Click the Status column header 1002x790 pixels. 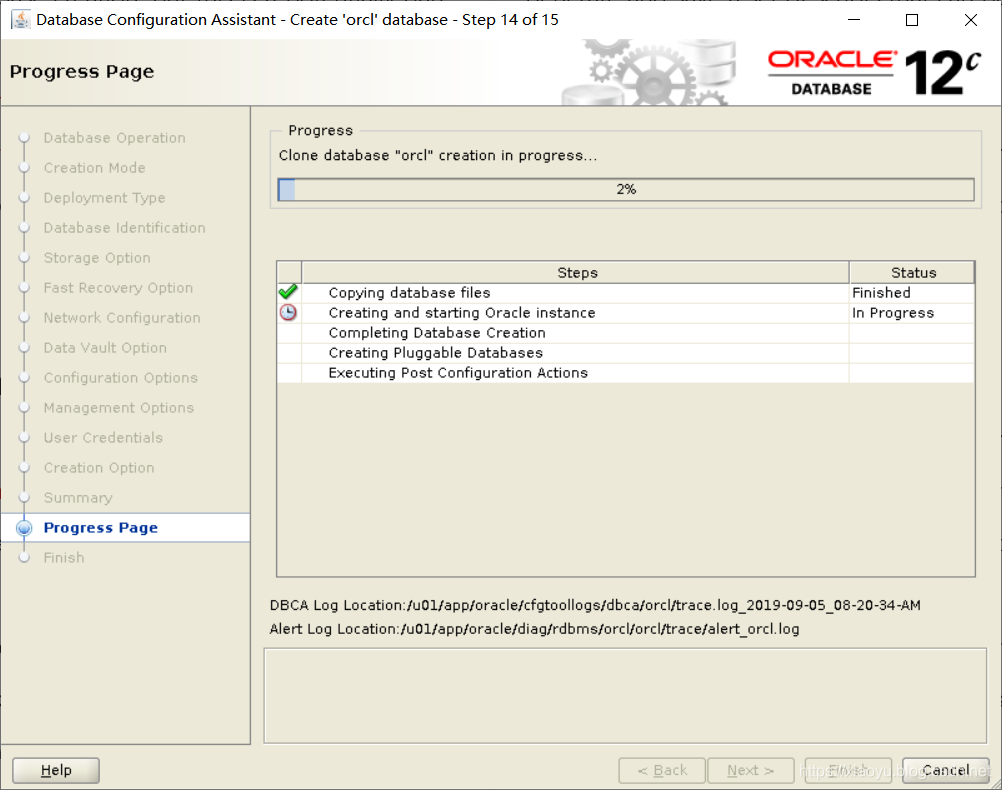click(x=913, y=272)
